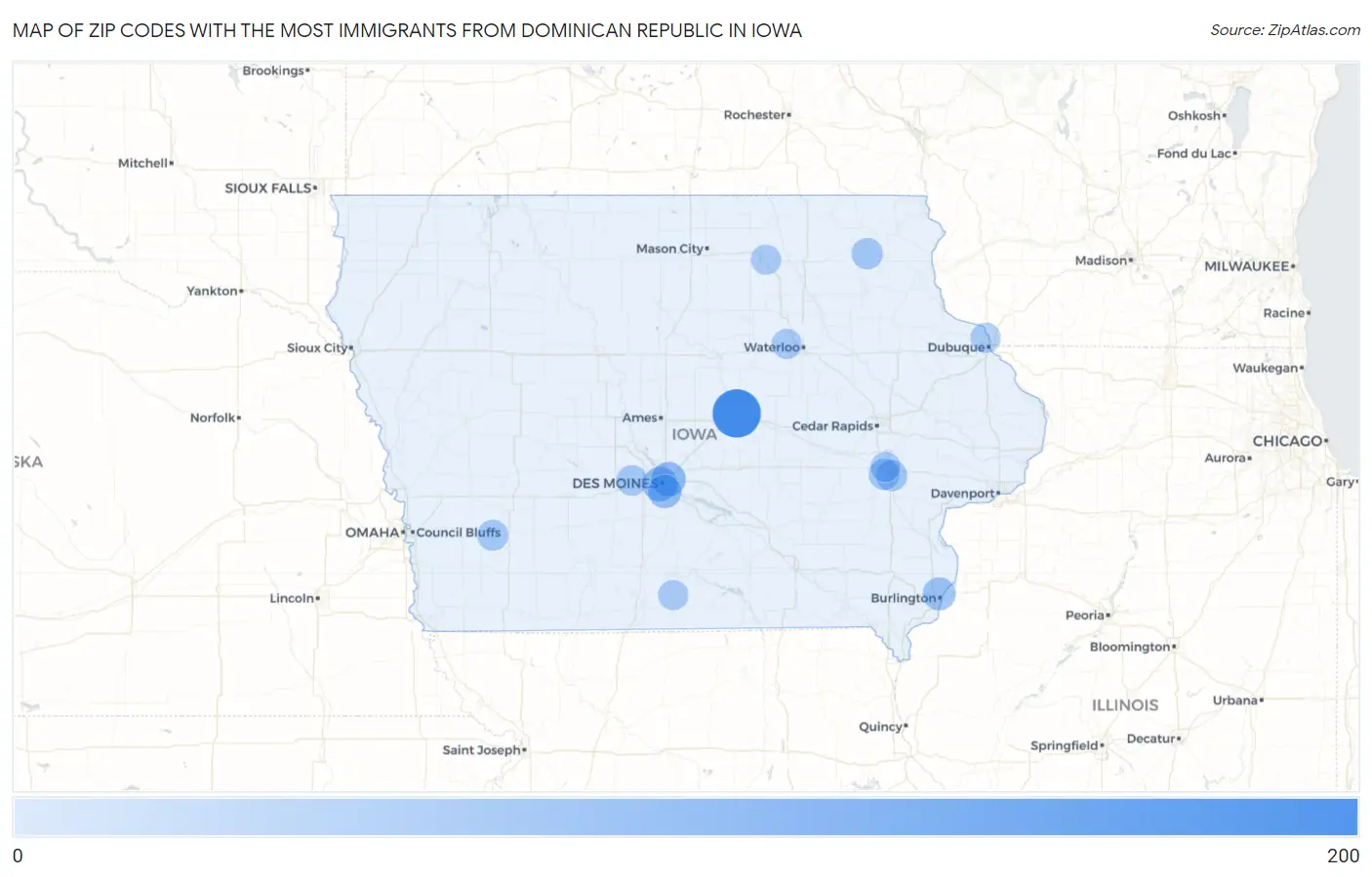Viewport: 1372px width, 877px height.
Task: Click the bubble on Waterloo
Action: [x=787, y=343]
